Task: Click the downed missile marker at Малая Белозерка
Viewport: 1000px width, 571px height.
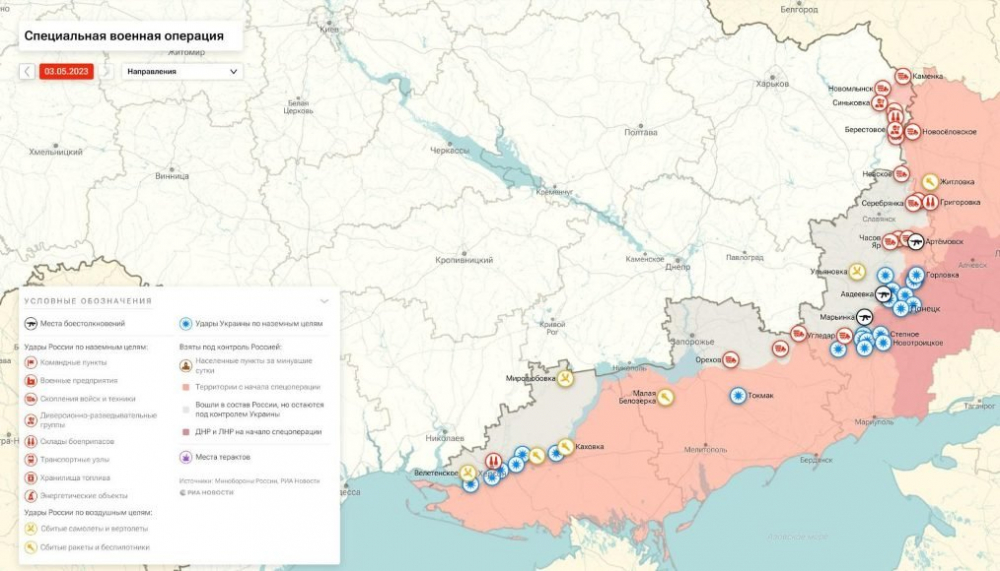Action: pyautogui.click(x=665, y=397)
